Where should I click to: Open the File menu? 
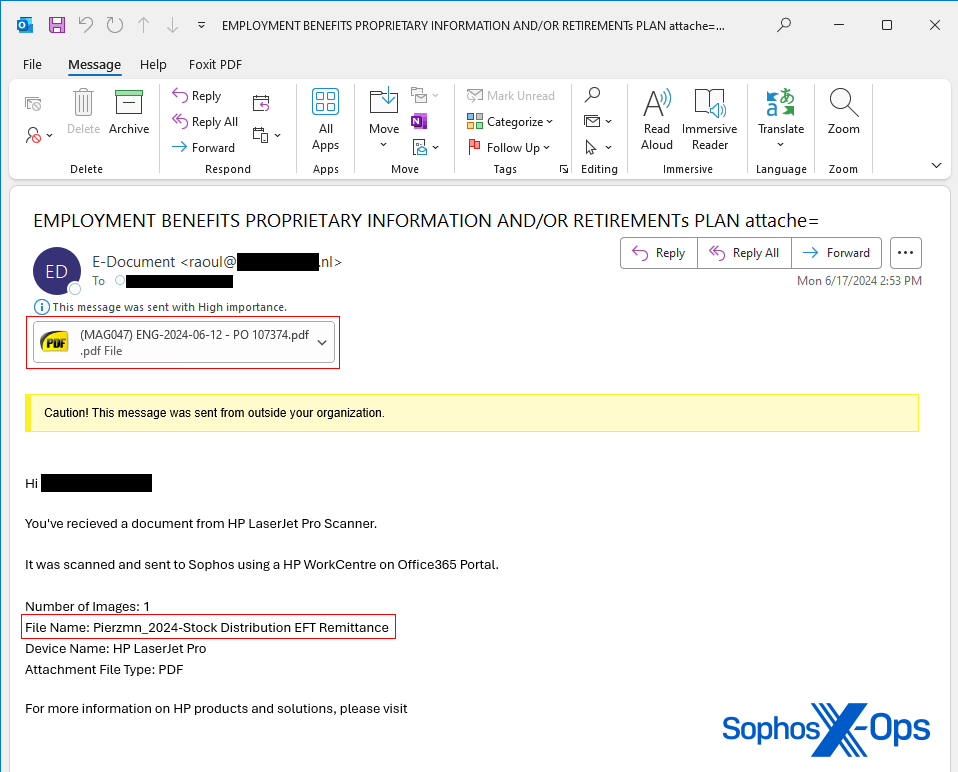click(32, 64)
